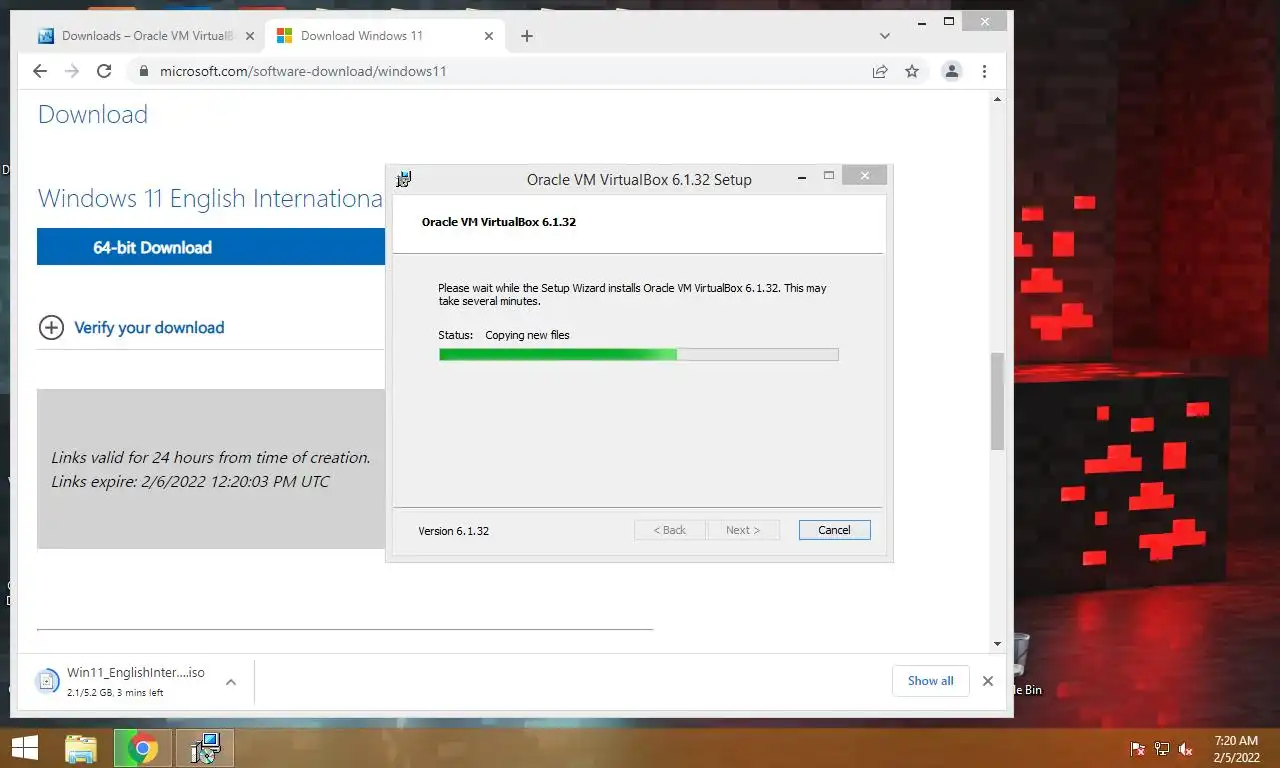Click the Action Center flag tray icon
This screenshot has height=768, width=1280.
pos(1137,748)
